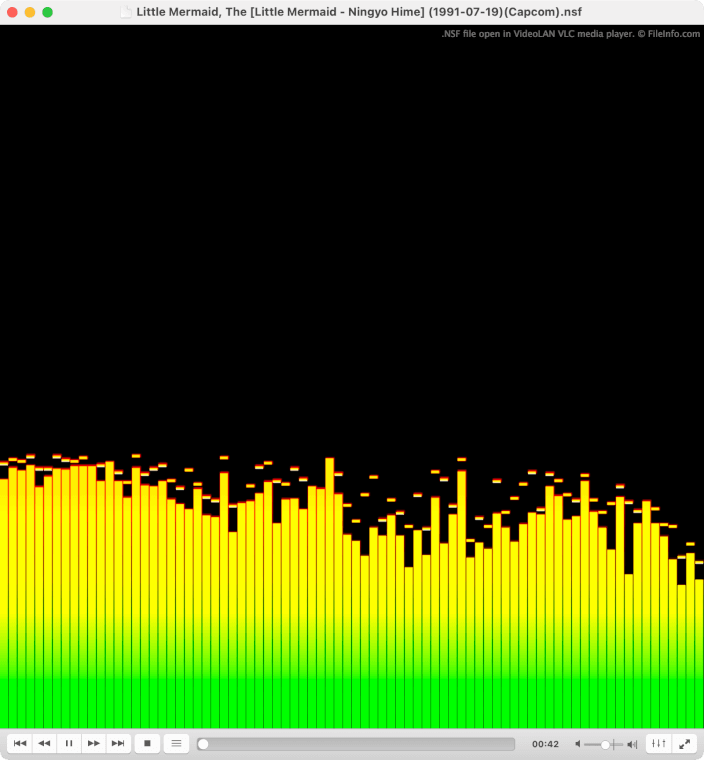Set volume to maximum with loud speaker icon
The width and height of the screenshot is (704, 760).
point(632,744)
